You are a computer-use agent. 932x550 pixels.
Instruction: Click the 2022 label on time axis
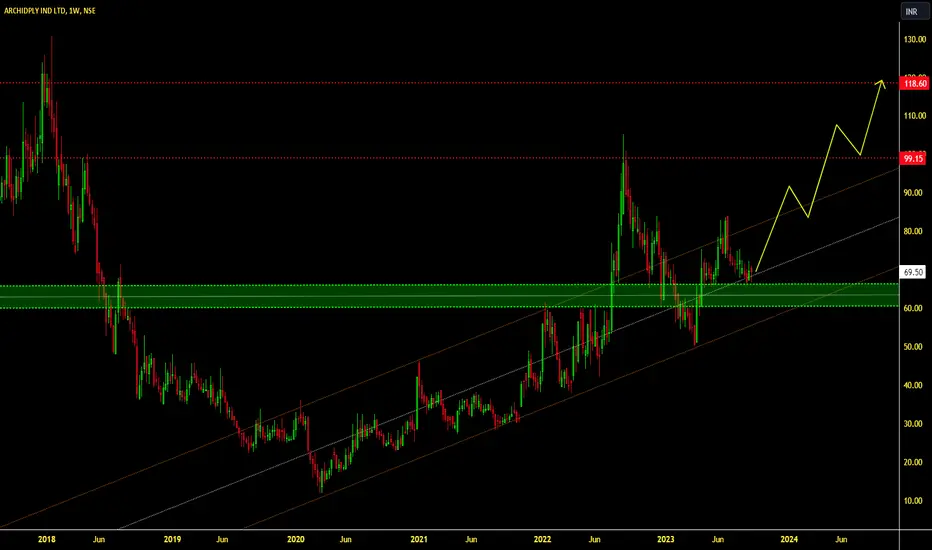tap(542, 539)
